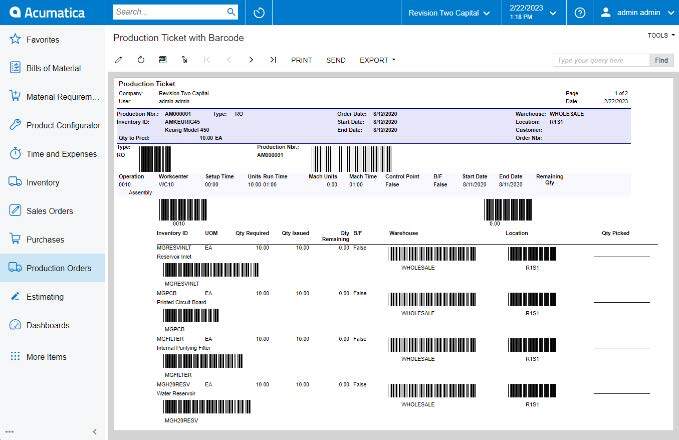Click the MGH20RESV barcode image
The height and width of the screenshot is (440, 679).
pyautogui.click(x=207, y=407)
